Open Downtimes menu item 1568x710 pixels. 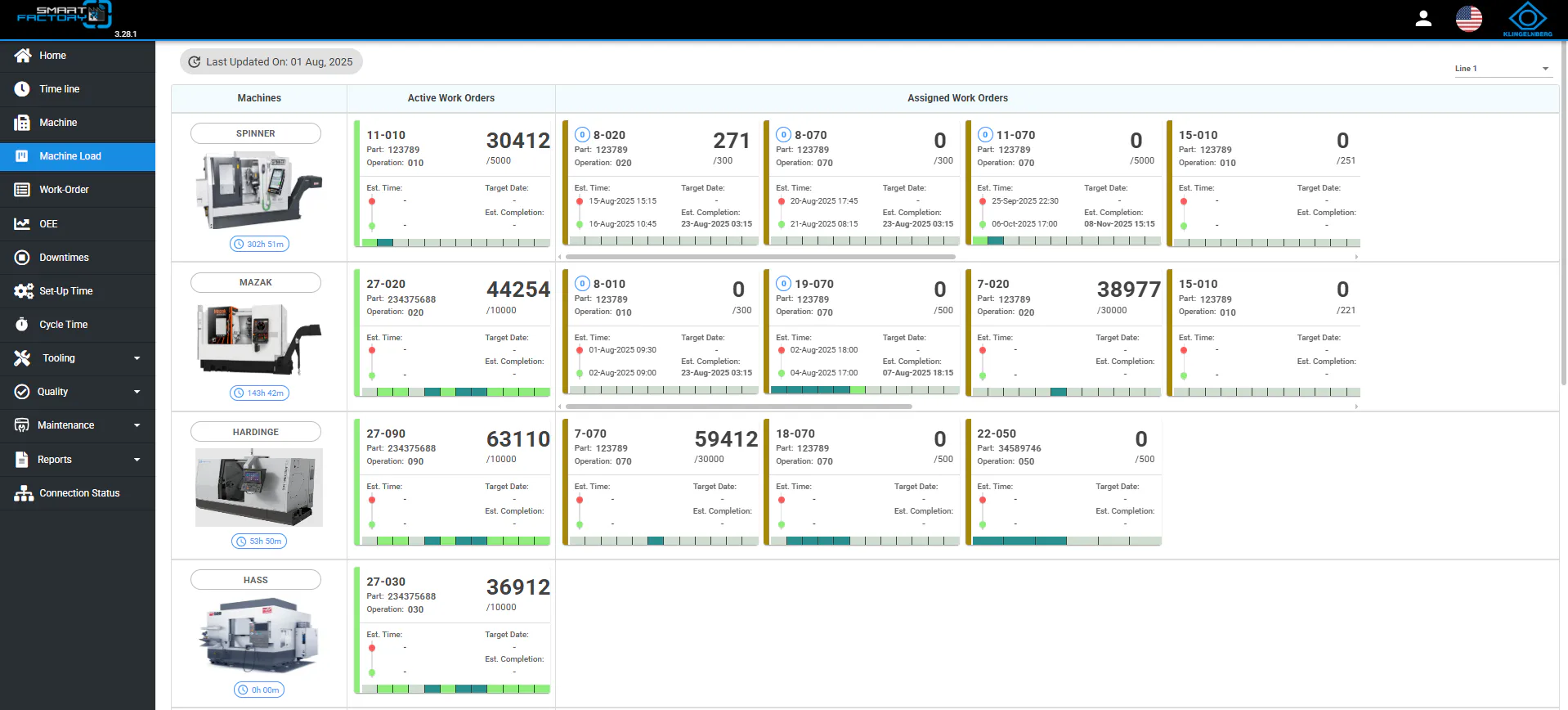coord(78,258)
